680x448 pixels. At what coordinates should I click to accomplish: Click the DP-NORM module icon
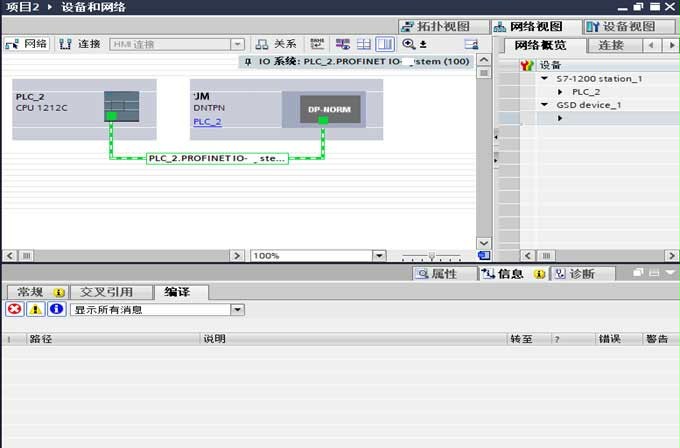(x=323, y=107)
